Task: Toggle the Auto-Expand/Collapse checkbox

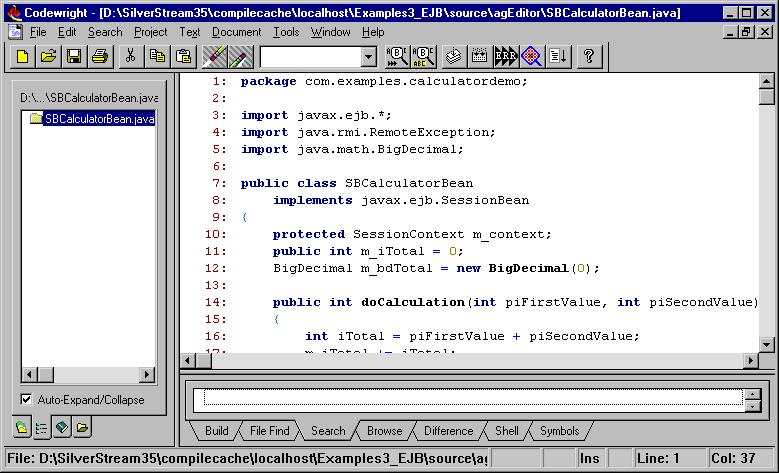Action: click(x=26, y=399)
